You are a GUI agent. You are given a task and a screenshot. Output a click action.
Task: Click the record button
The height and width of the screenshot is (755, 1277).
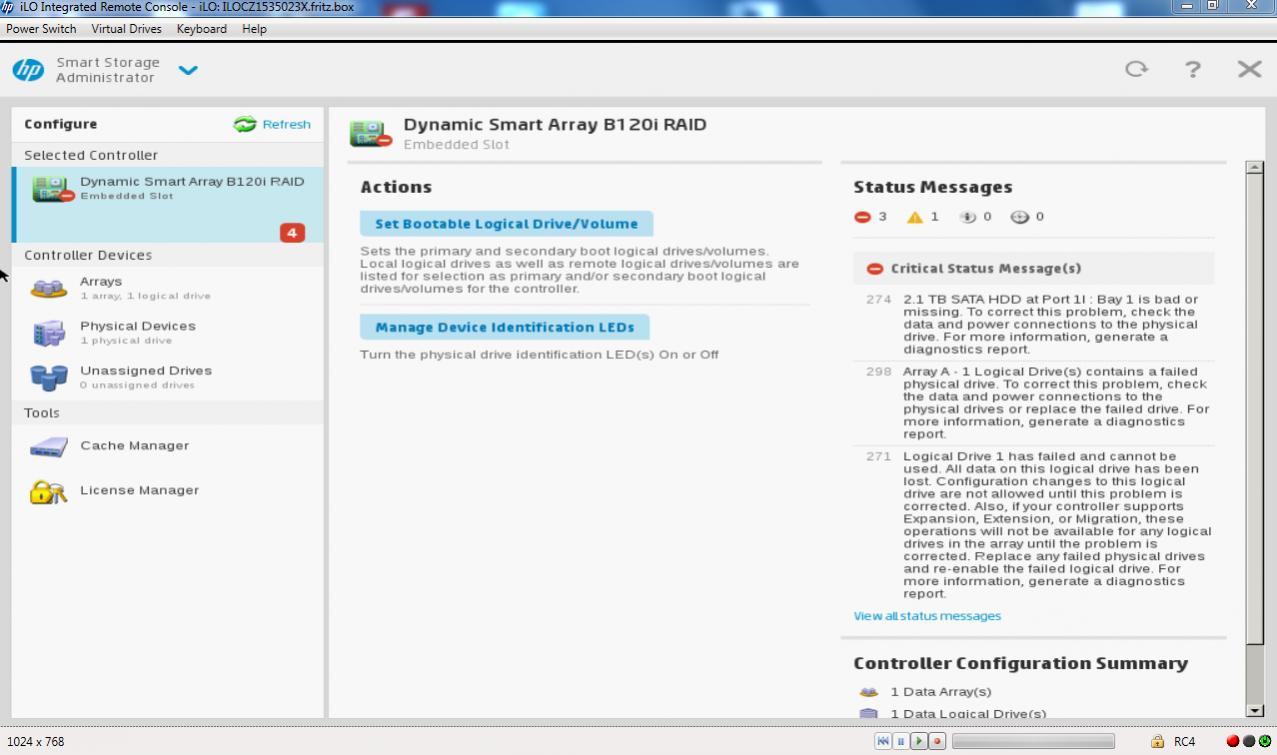[x=937, y=741]
